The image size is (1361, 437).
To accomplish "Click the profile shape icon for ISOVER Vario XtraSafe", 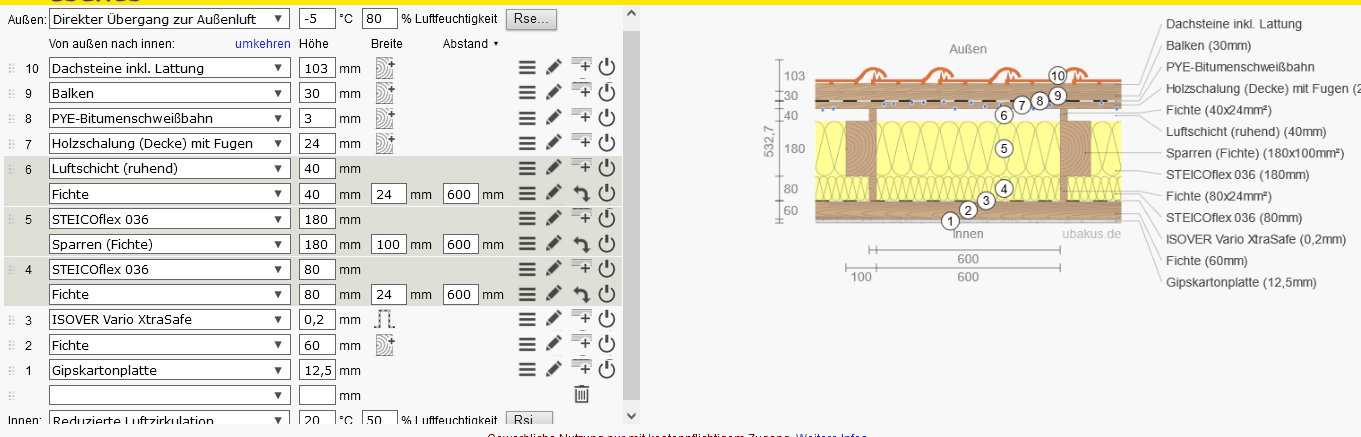I will click(x=385, y=320).
